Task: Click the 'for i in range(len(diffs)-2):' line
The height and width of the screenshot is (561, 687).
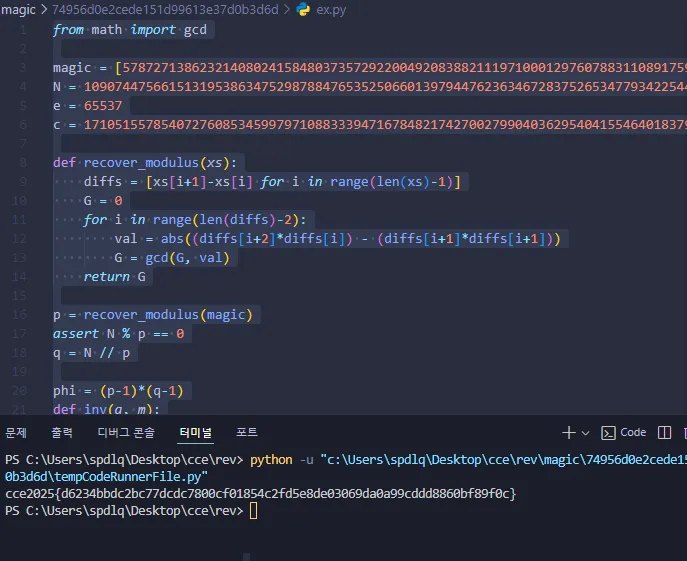Action: tap(195, 220)
